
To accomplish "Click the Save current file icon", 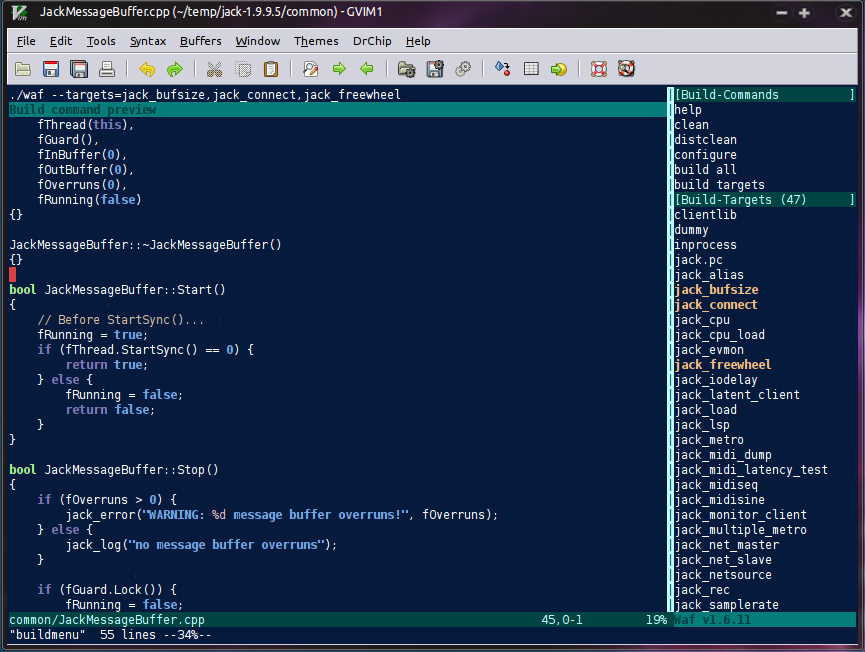I will [x=51, y=69].
